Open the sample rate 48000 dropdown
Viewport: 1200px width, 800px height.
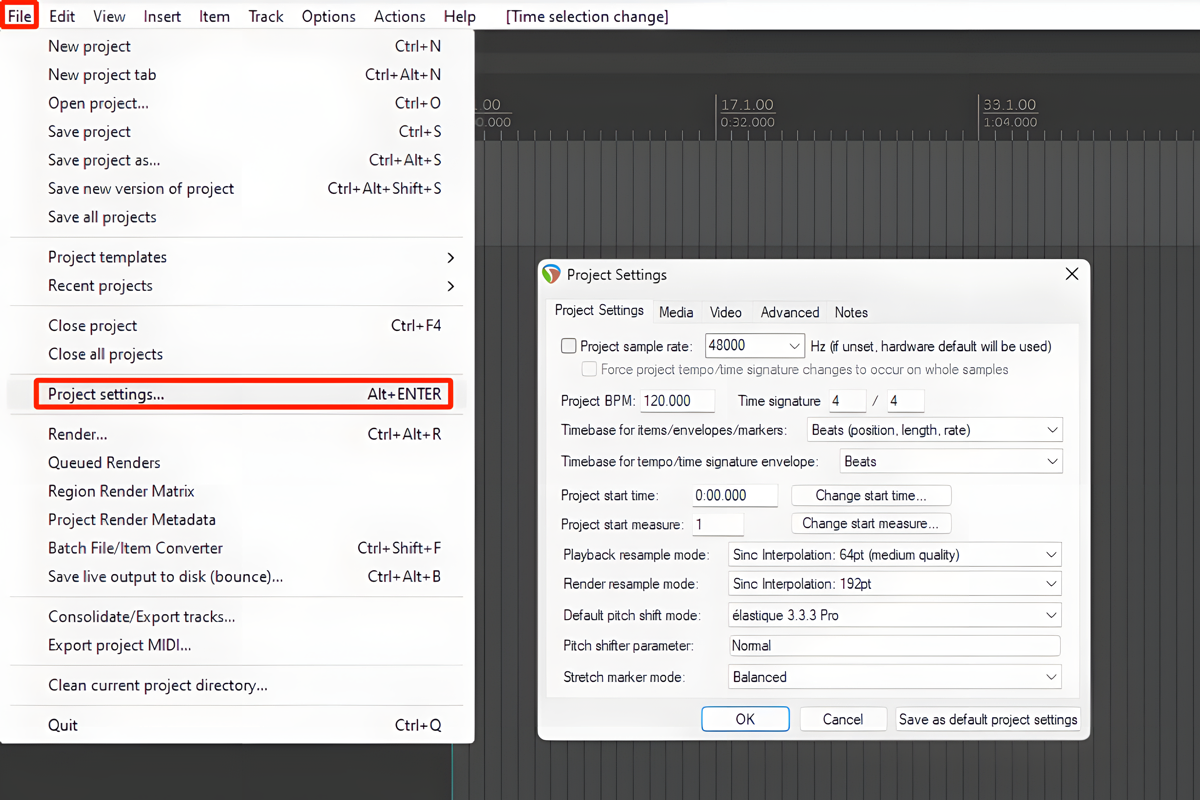pyautogui.click(x=755, y=346)
